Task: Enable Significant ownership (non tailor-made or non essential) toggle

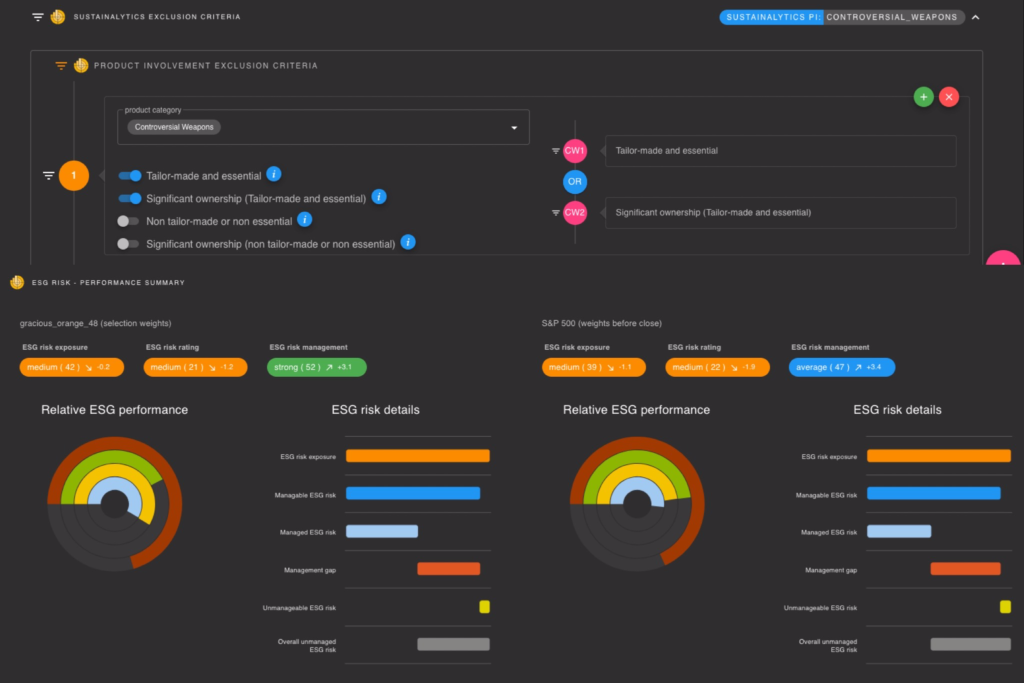Action: [128, 244]
